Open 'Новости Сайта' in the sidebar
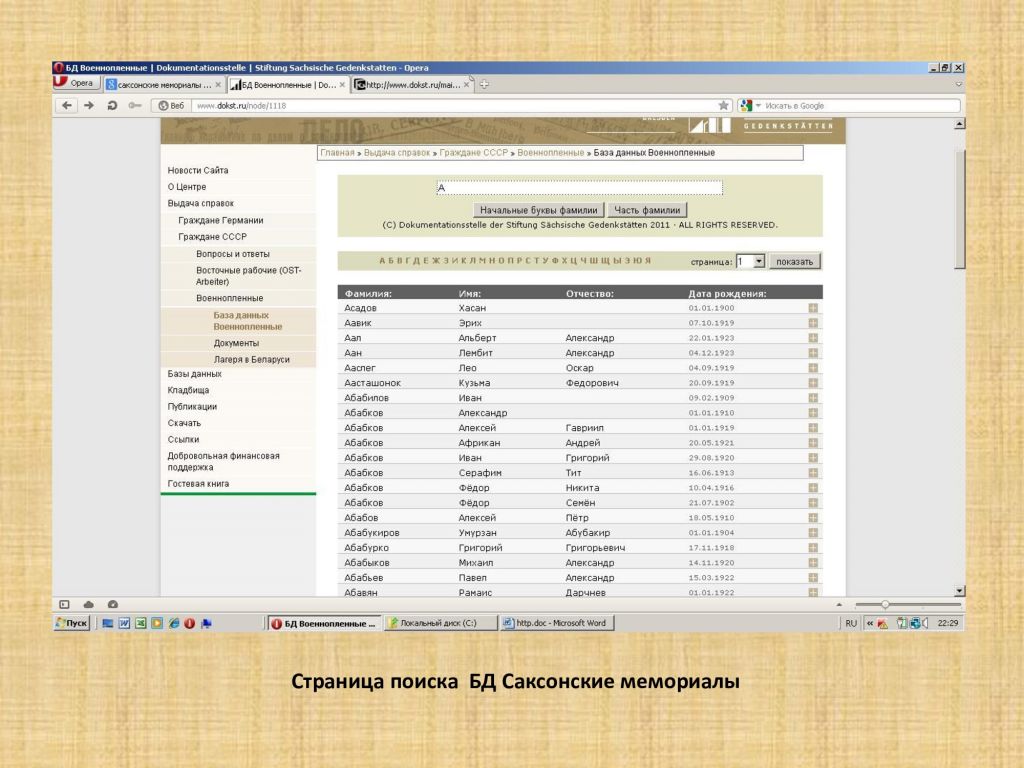The height and width of the screenshot is (768, 1024). coord(198,170)
